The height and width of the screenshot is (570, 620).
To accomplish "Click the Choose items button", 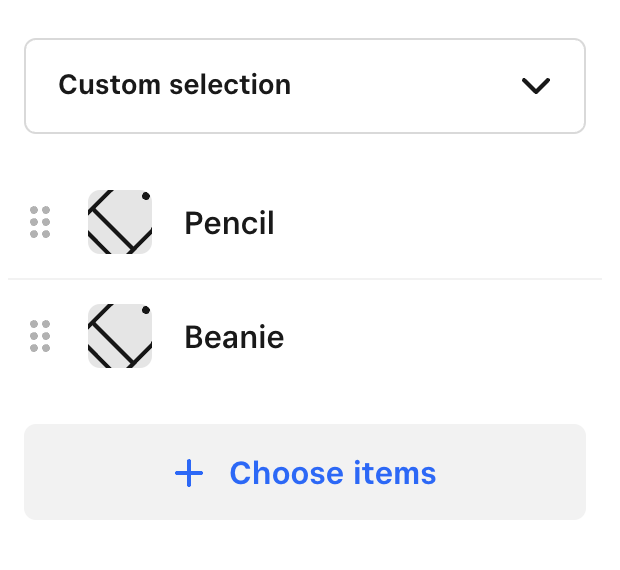I will click(x=305, y=472).
